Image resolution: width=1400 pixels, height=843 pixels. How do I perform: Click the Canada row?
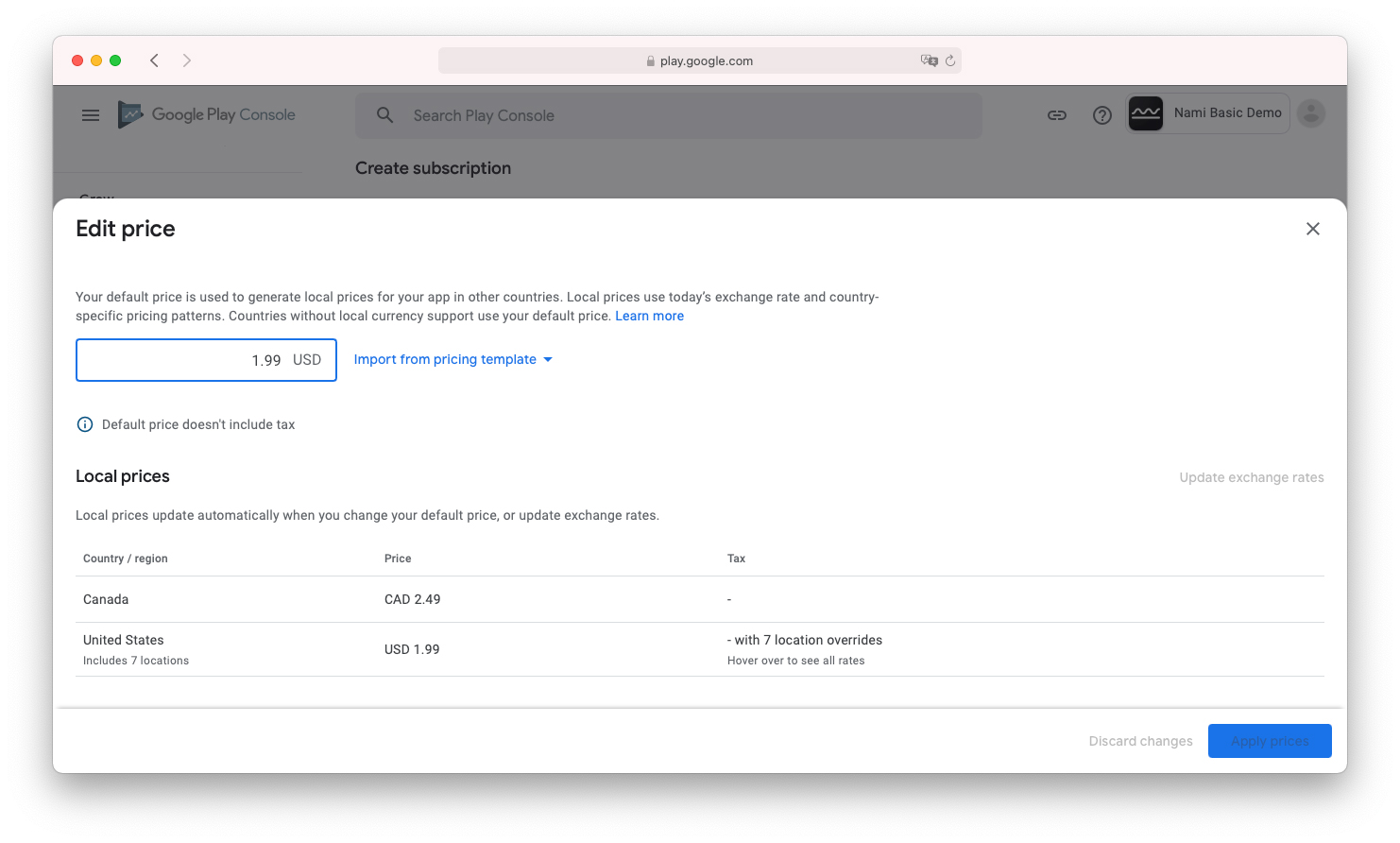point(700,599)
